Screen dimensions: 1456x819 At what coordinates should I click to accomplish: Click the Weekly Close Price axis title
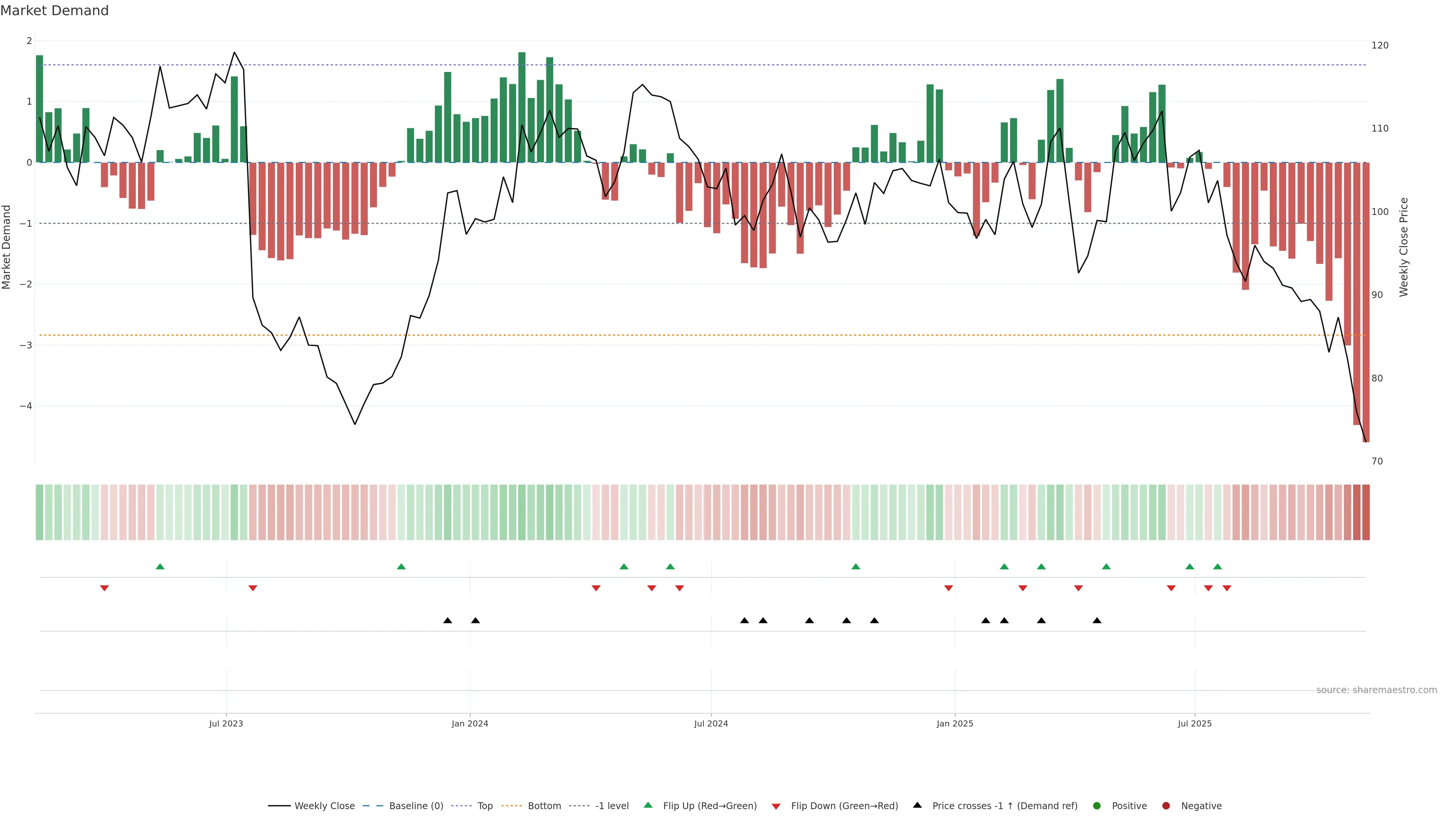[x=1404, y=247]
